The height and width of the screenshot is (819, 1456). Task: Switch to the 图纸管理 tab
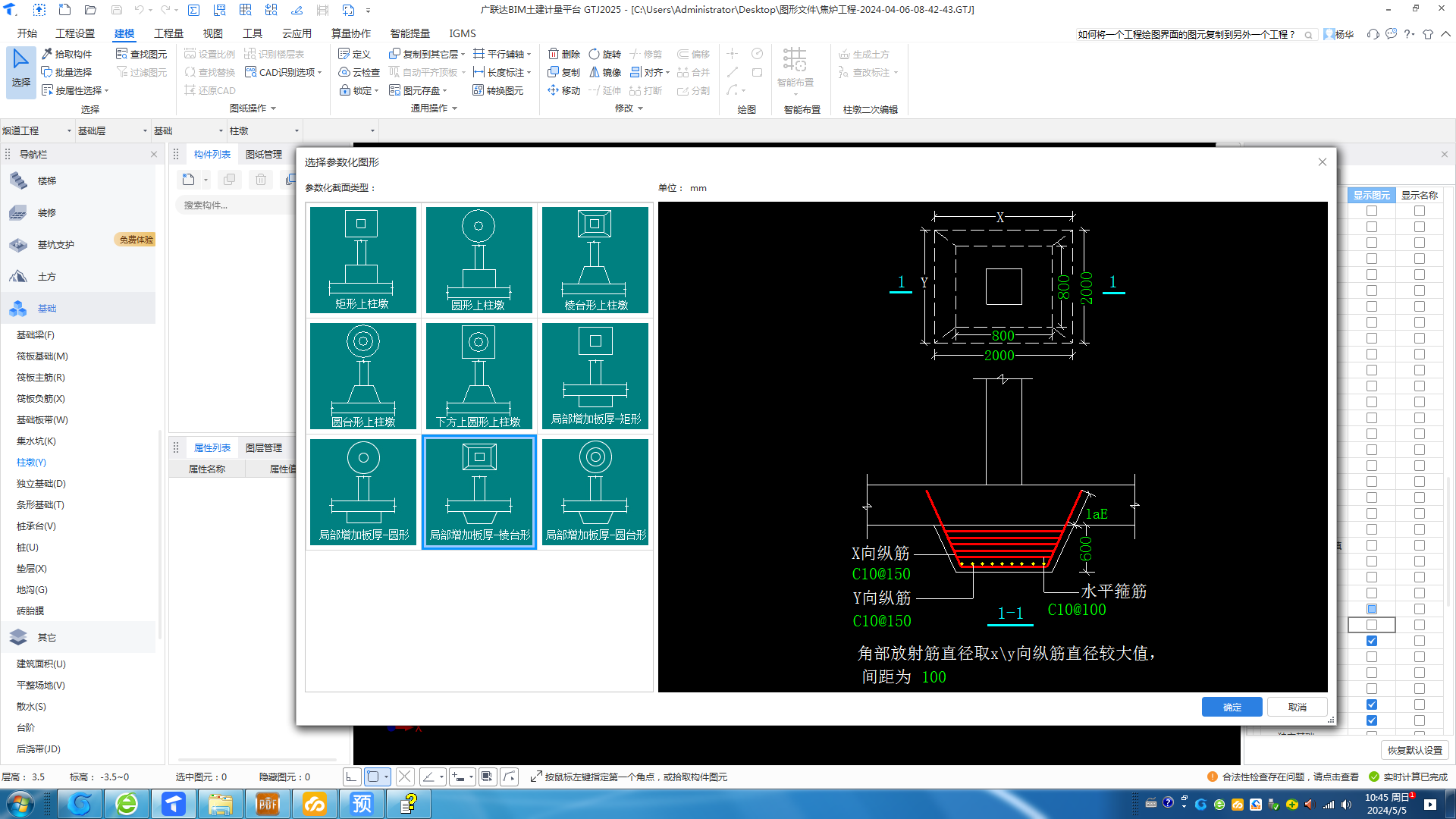coord(264,154)
